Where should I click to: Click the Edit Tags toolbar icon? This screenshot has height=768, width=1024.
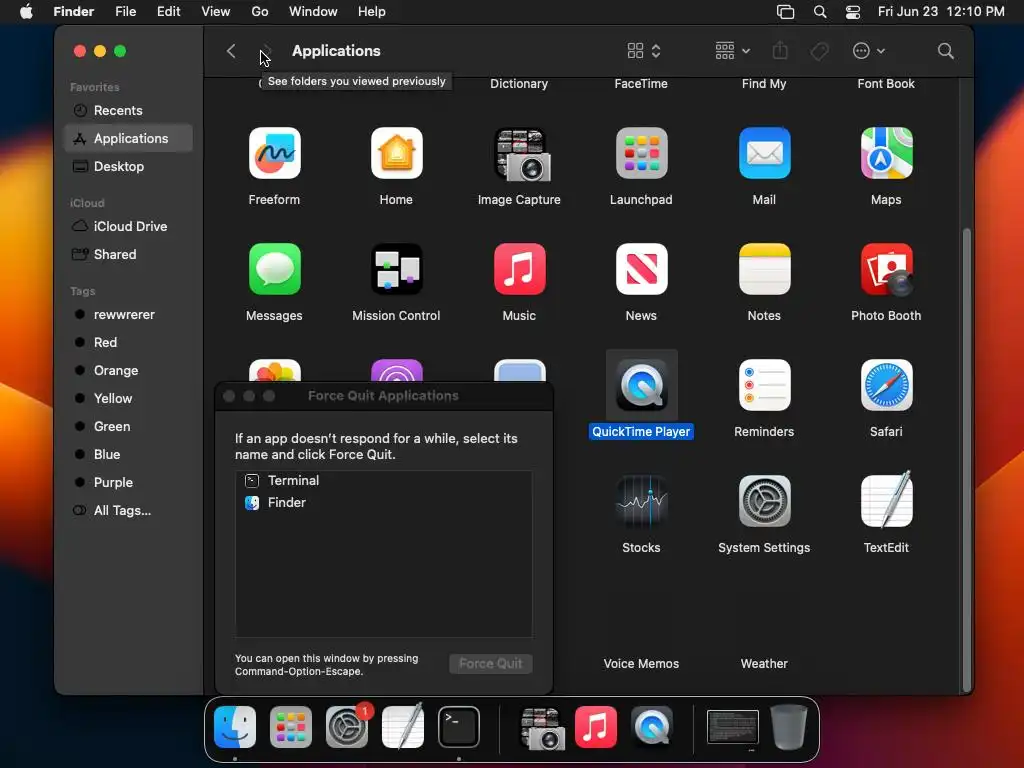click(x=820, y=51)
